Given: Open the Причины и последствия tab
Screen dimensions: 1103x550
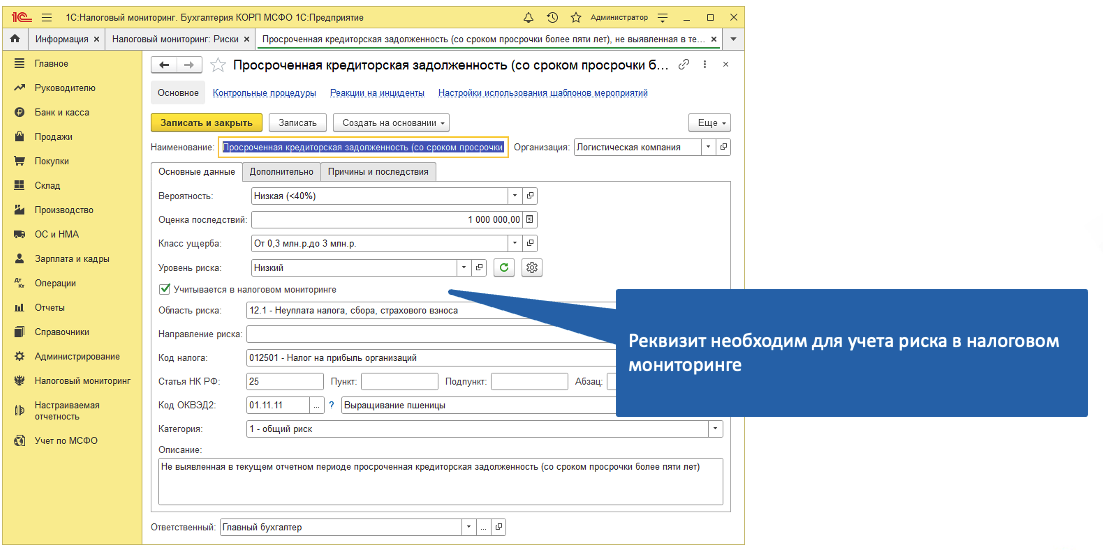Looking at the screenshot, I should [378, 172].
